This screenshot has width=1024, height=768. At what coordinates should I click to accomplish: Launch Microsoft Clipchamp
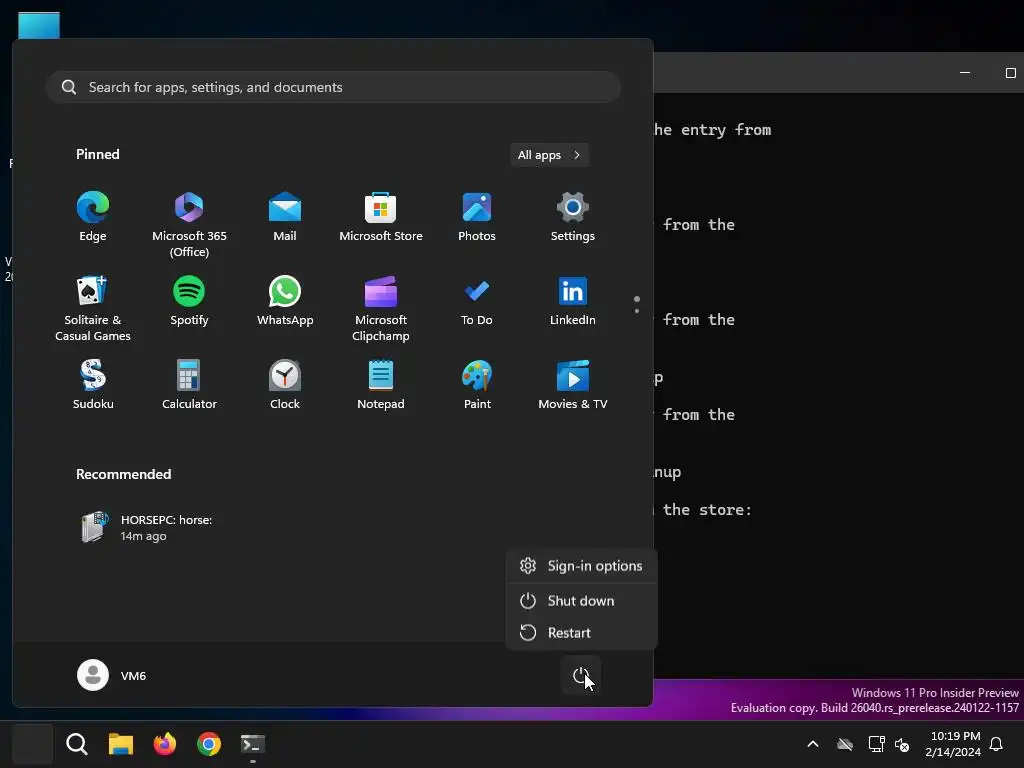[x=381, y=308]
